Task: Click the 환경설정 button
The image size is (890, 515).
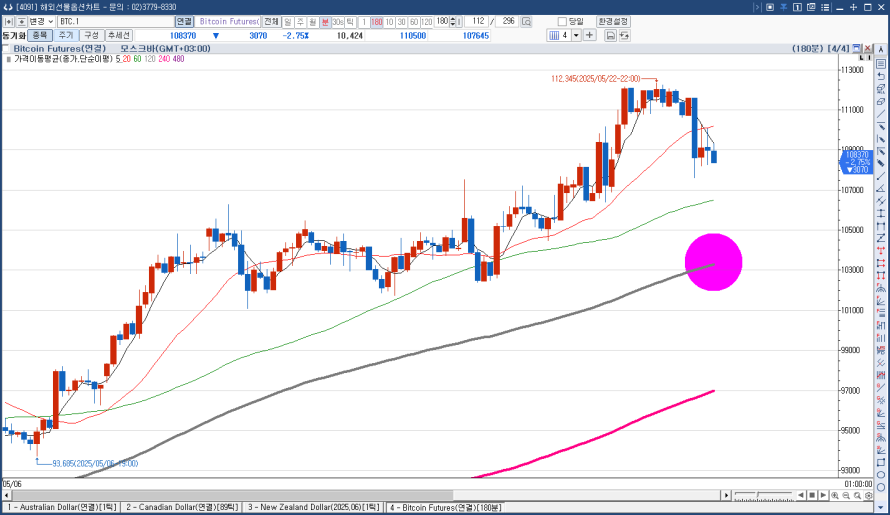Action: (611, 21)
